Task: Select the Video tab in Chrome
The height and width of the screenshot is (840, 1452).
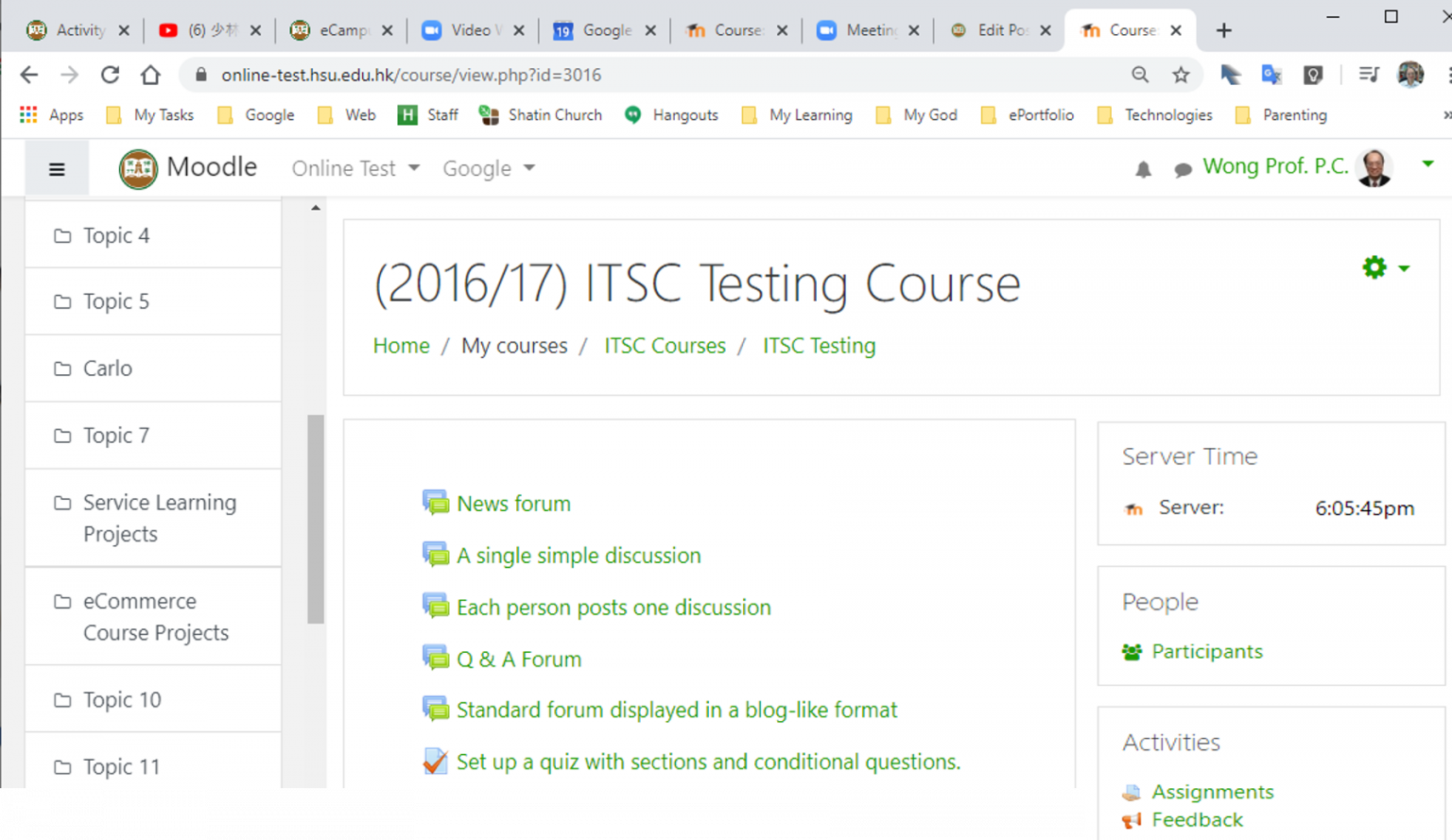Action: coord(470,29)
